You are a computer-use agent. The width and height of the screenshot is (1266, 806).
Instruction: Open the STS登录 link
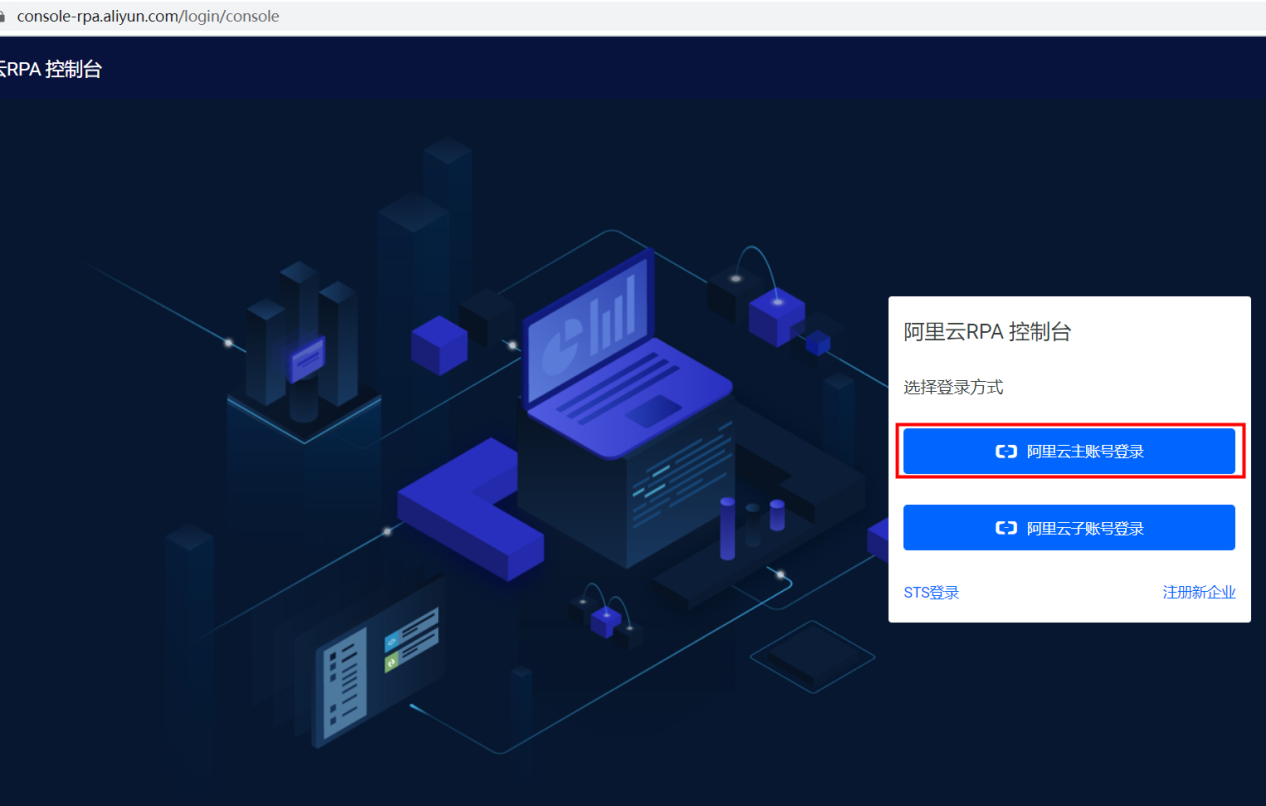(931, 593)
